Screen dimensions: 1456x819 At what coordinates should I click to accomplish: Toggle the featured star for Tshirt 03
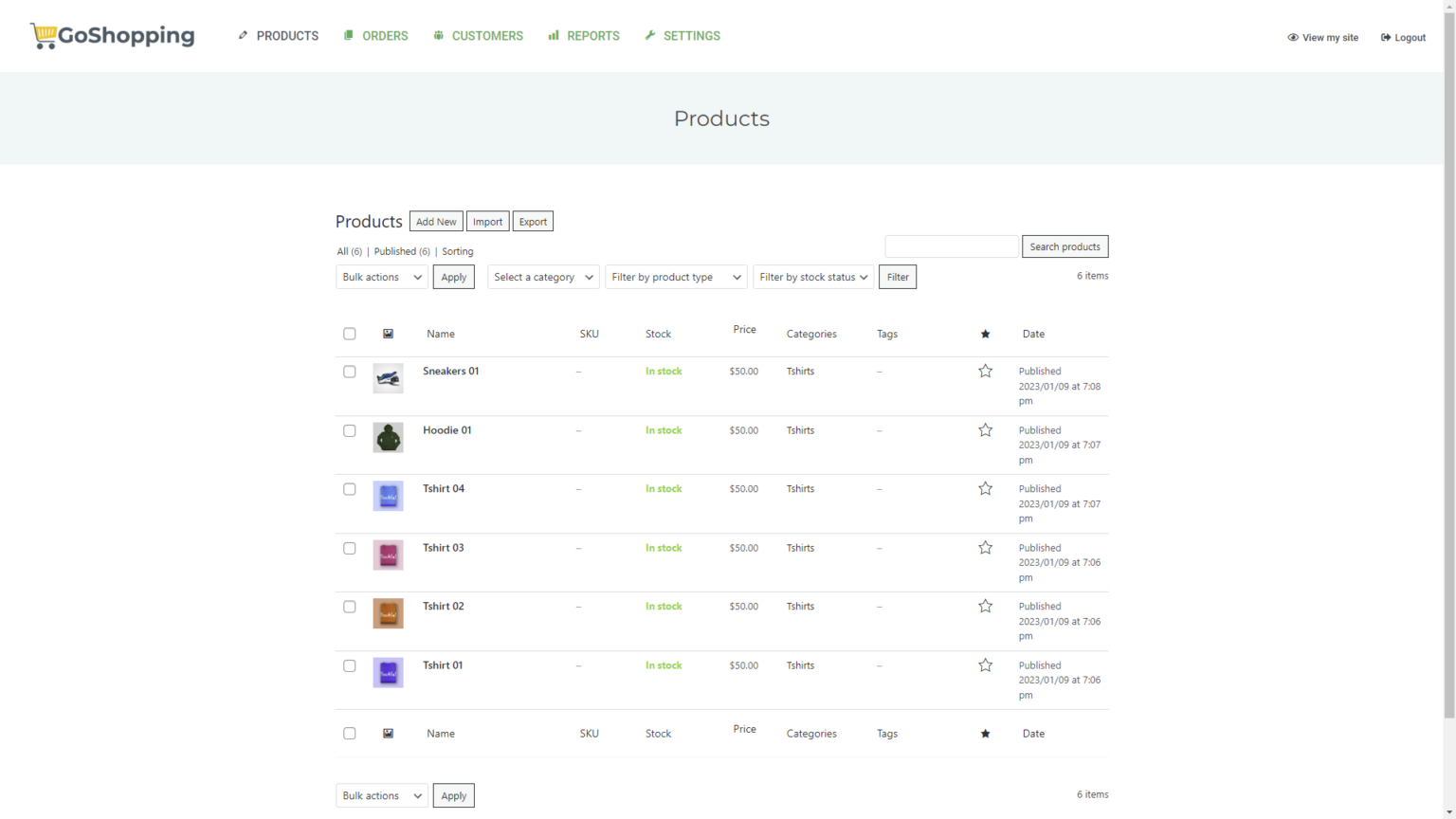click(x=985, y=548)
